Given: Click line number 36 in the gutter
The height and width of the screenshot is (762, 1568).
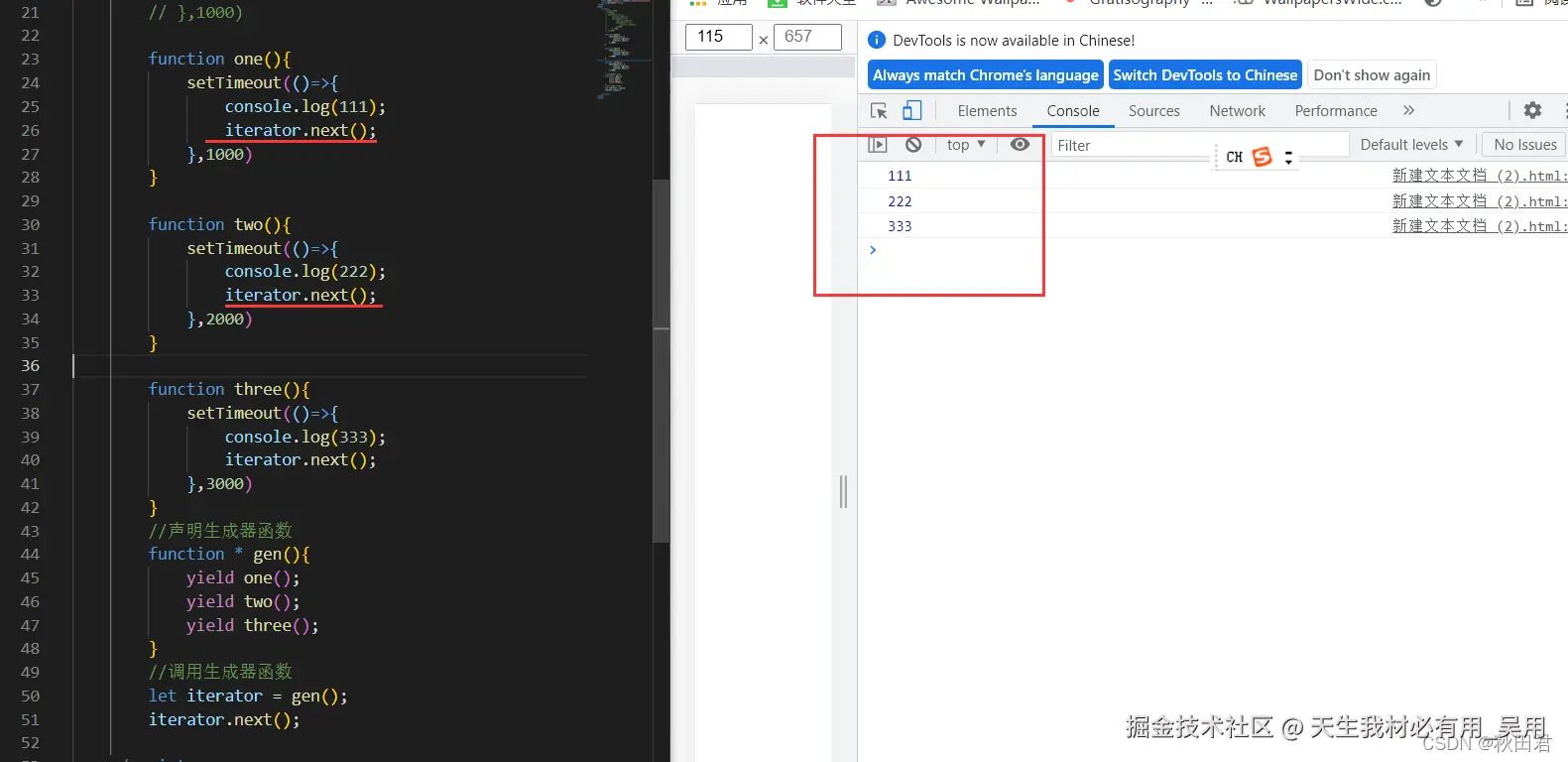Looking at the screenshot, I should tap(31, 366).
